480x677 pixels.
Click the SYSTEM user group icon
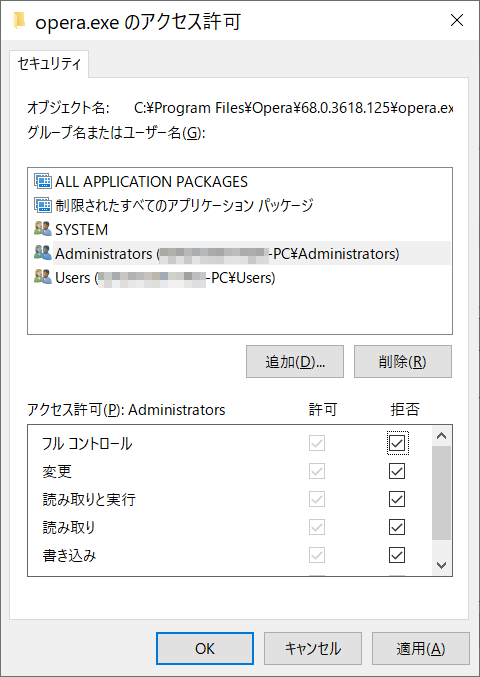[x=43, y=229]
